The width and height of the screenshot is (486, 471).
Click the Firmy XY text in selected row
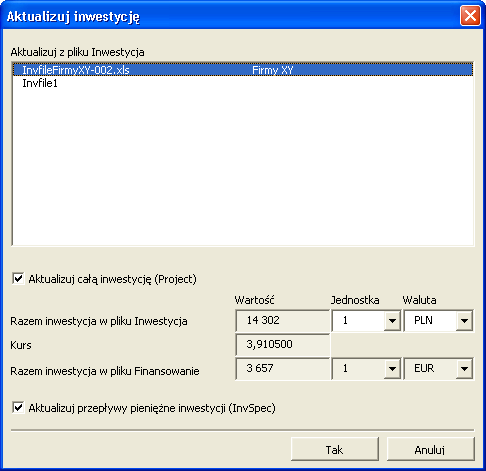[x=273, y=70]
